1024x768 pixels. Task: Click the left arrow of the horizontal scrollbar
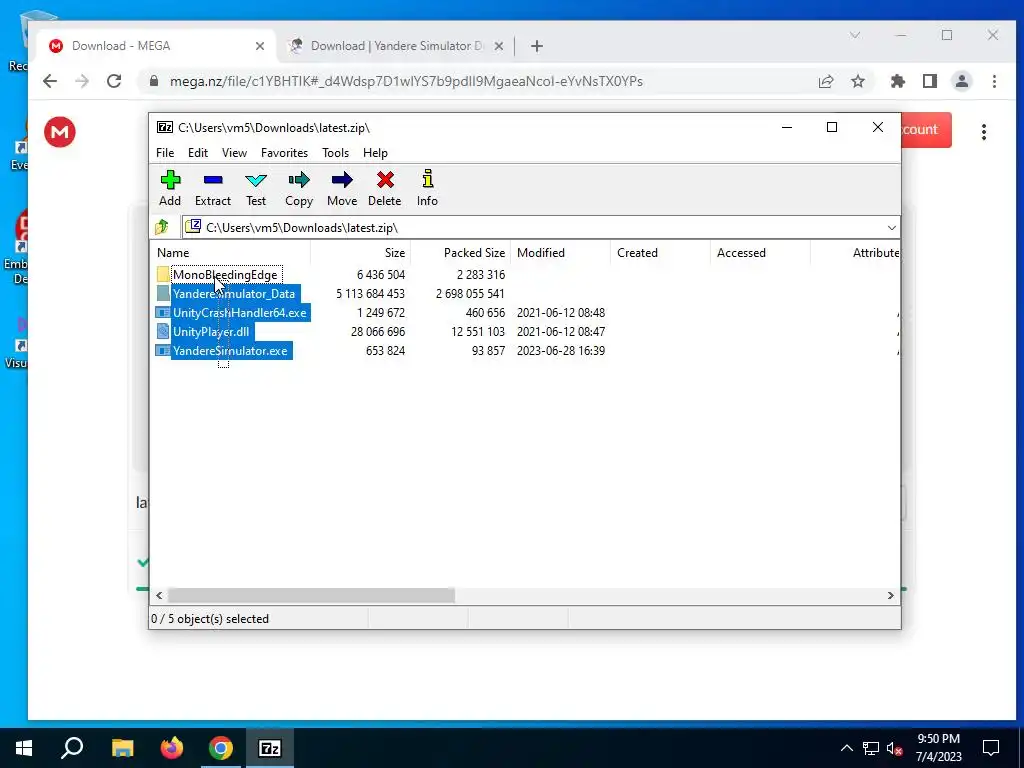159,595
